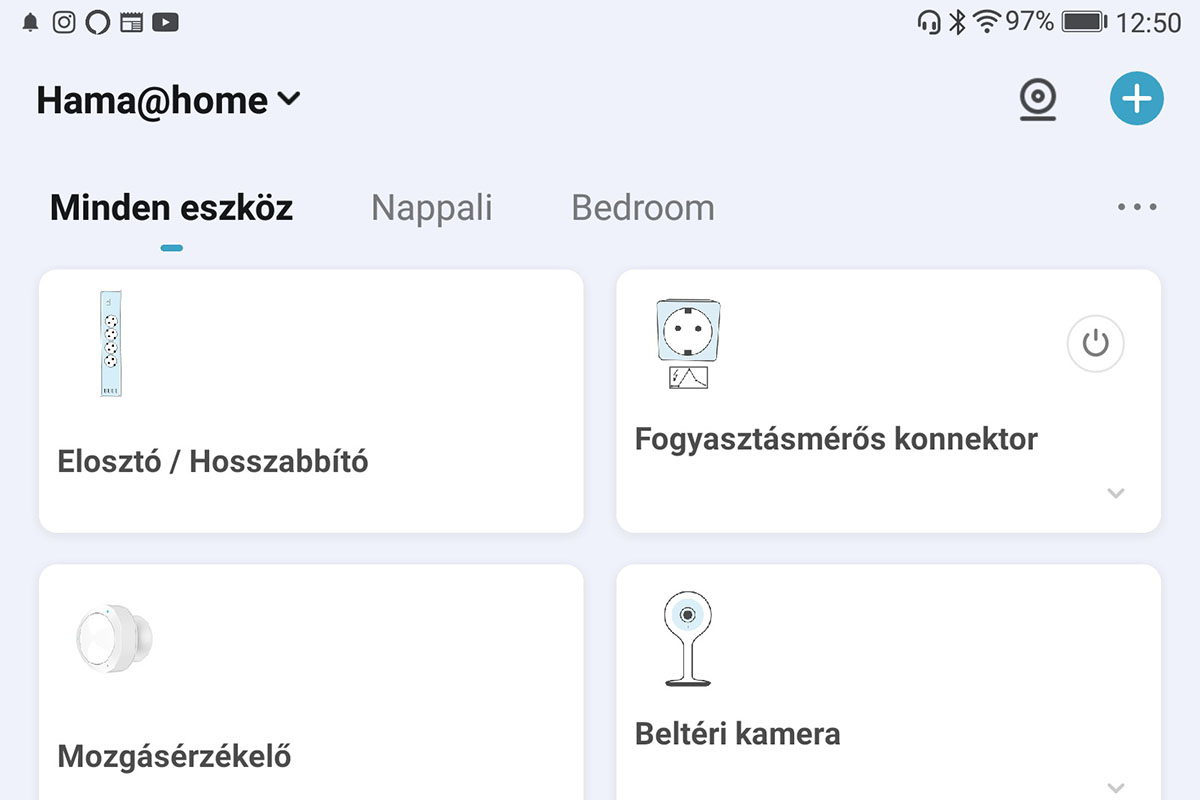Click the motion sensor device icon
The height and width of the screenshot is (800, 1200).
pos(114,638)
